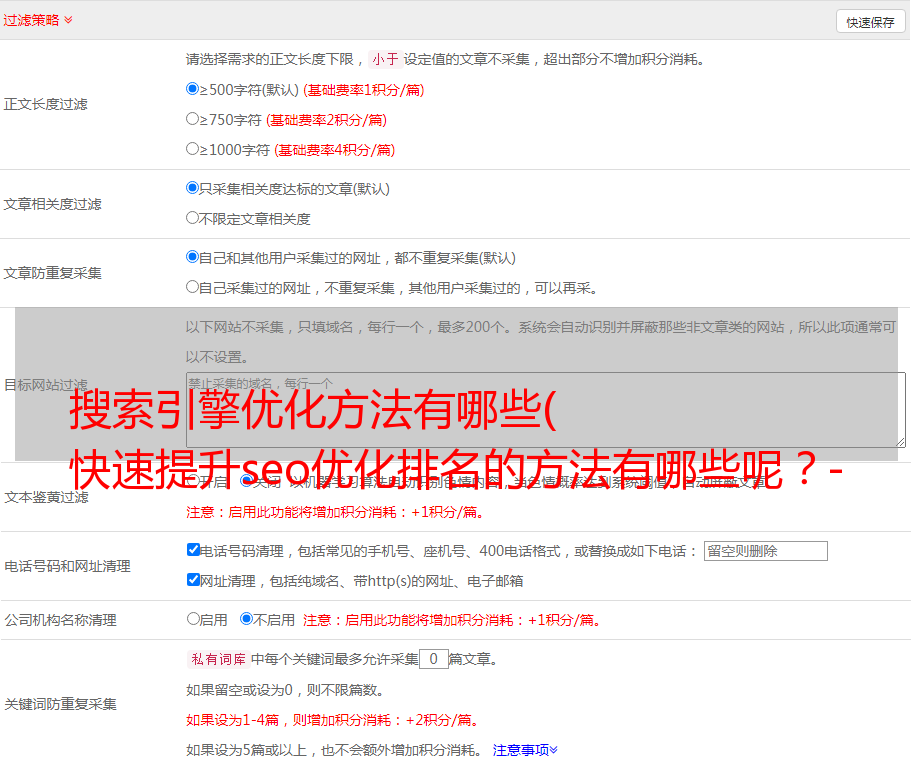This screenshot has height=768, width=912.
Task: Focus the 禁止采集的域名 textarea
Action: [x=546, y=410]
